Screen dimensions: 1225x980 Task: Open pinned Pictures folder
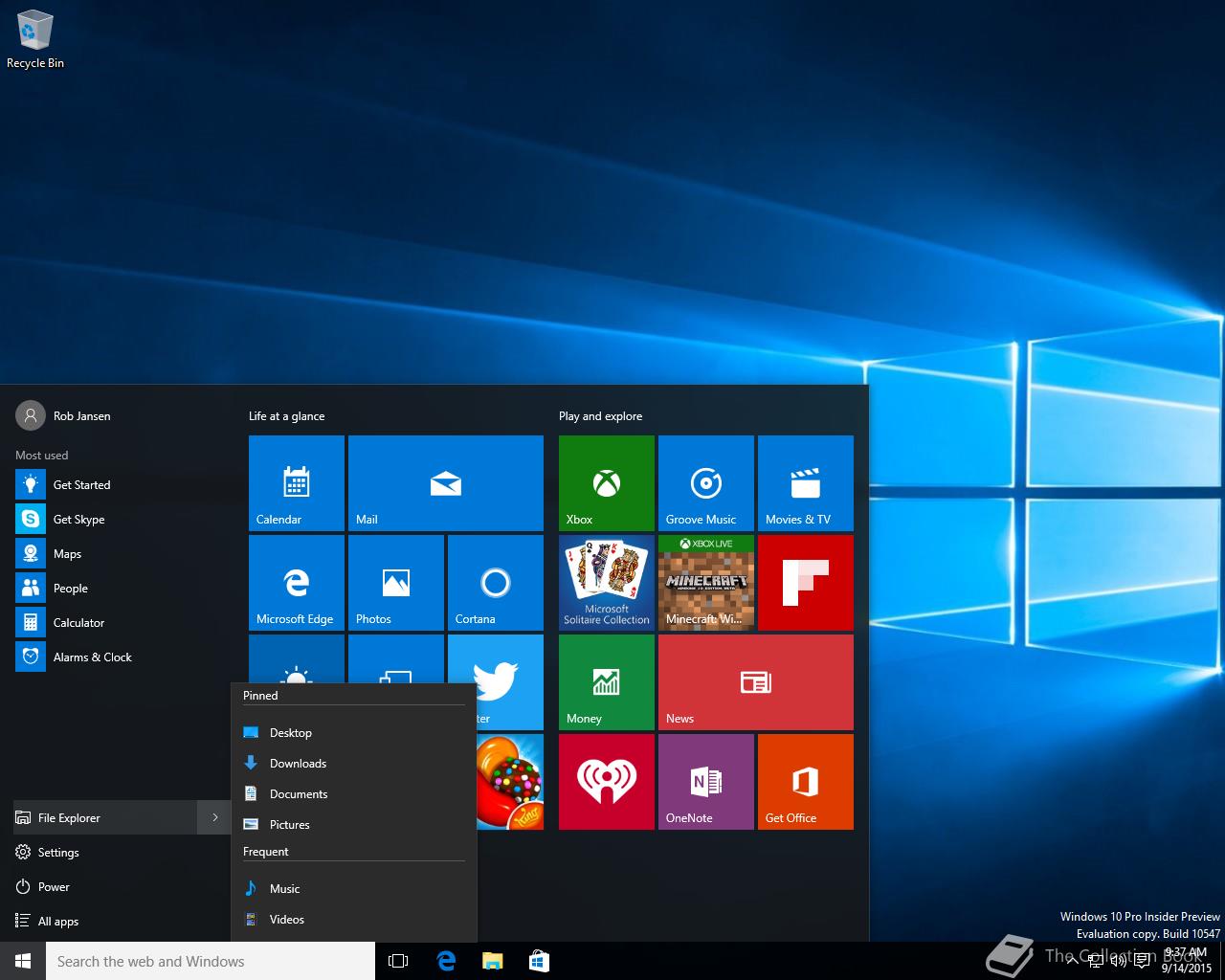[354, 825]
